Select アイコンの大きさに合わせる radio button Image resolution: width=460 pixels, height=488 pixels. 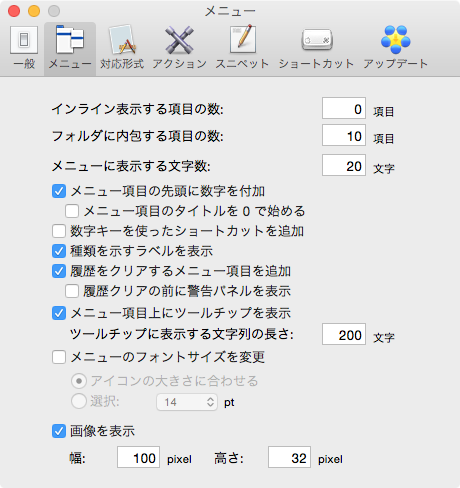click(x=79, y=381)
